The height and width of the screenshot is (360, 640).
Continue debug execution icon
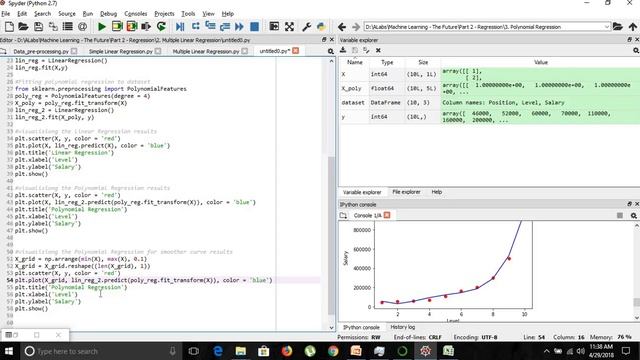[240, 27]
